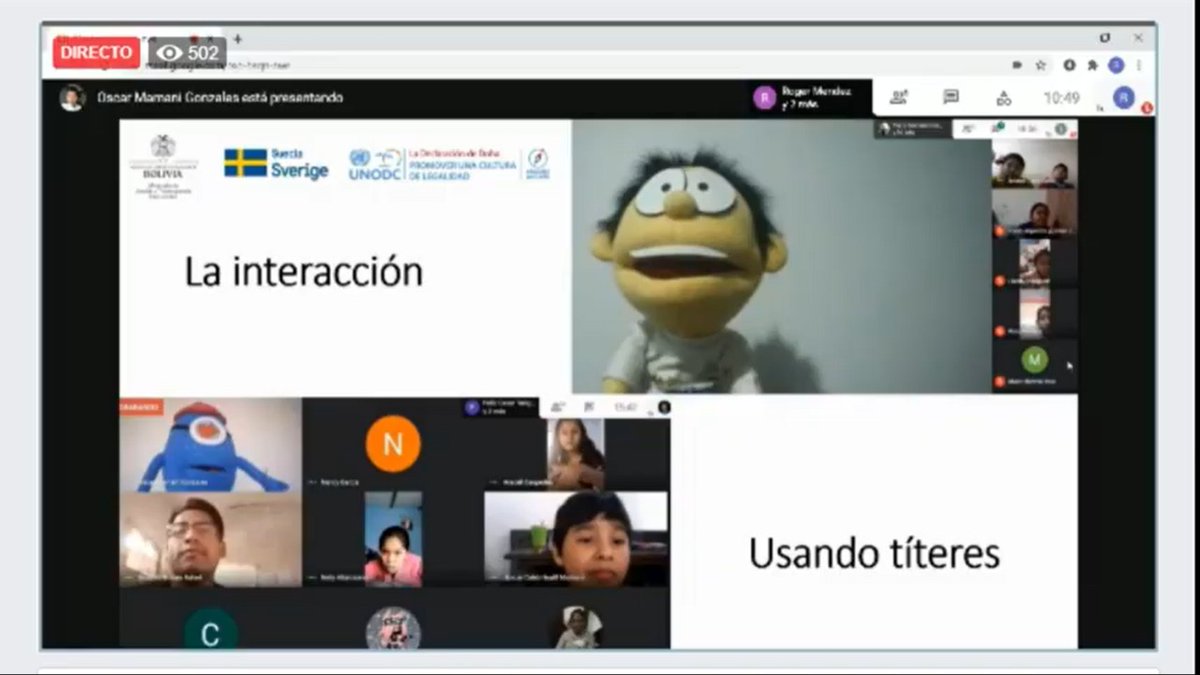Click the Meet user avatar beside 10:49
This screenshot has height=675, width=1200.
coord(1124,97)
